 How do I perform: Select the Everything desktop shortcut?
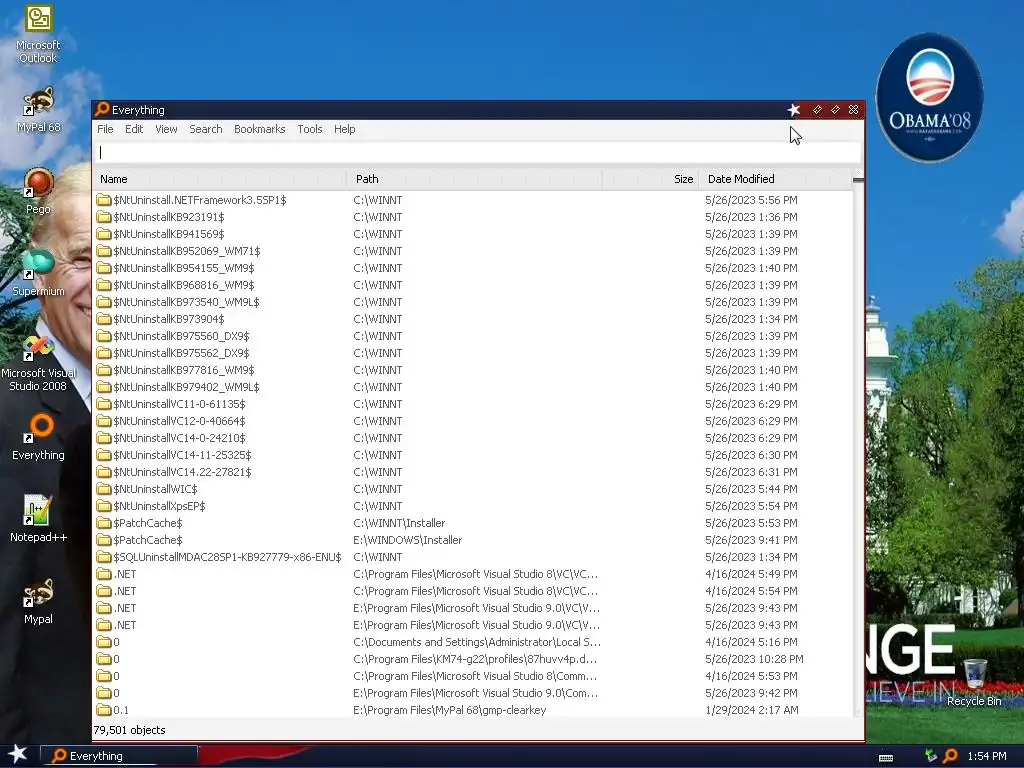(x=38, y=437)
